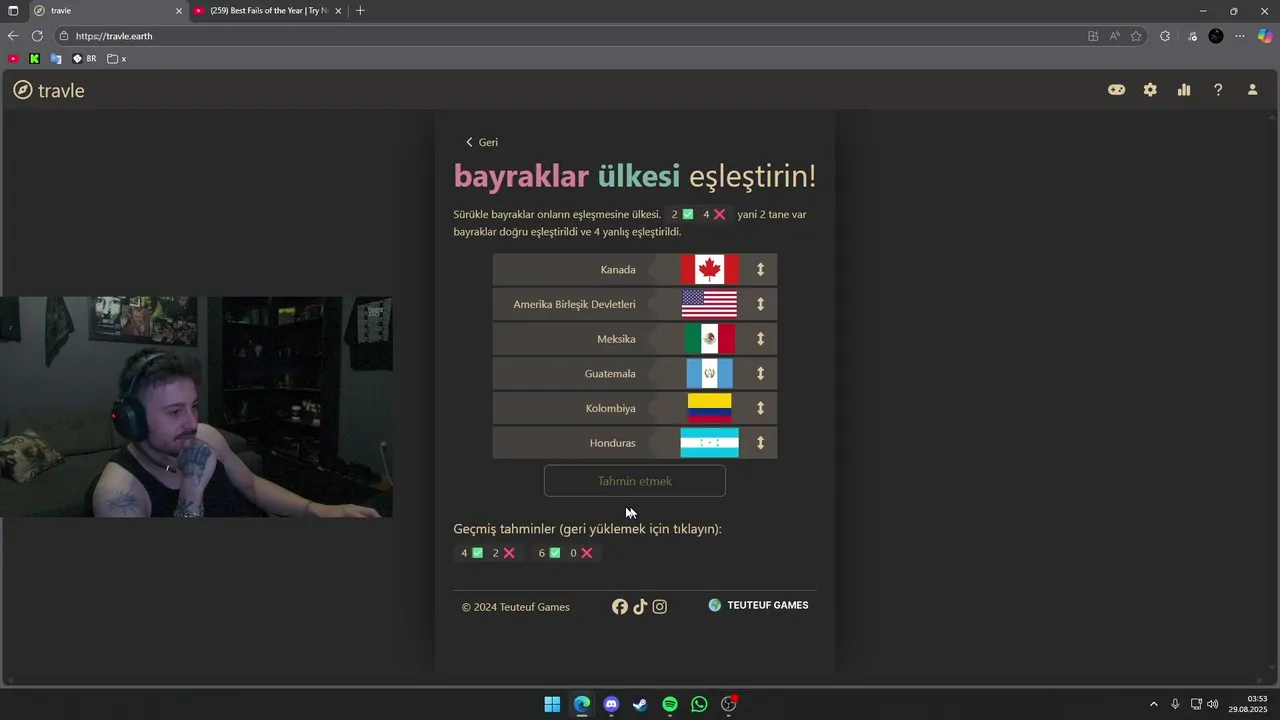The width and height of the screenshot is (1280, 720).
Task: Select the Canada flag in Kanada row
Action: pyautogui.click(x=710, y=270)
